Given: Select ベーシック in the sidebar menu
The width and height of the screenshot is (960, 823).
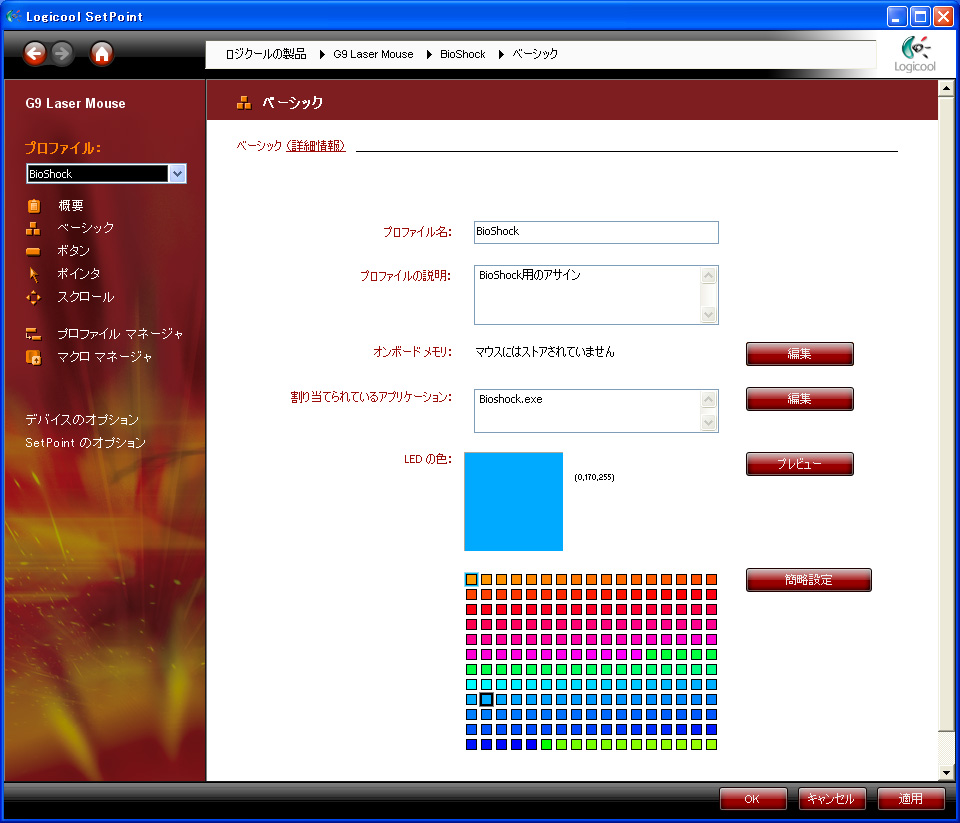Looking at the screenshot, I should click(85, 228).
